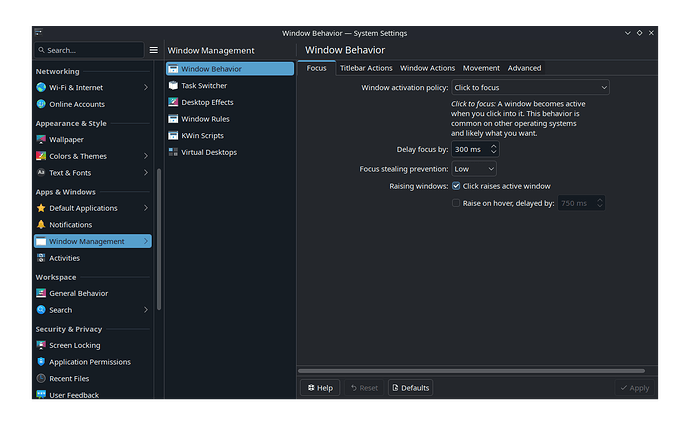The height and width of the screenshot is (436, 690).
Task: Enable Raise on hover checkbox
Action: tap(456, 203)
